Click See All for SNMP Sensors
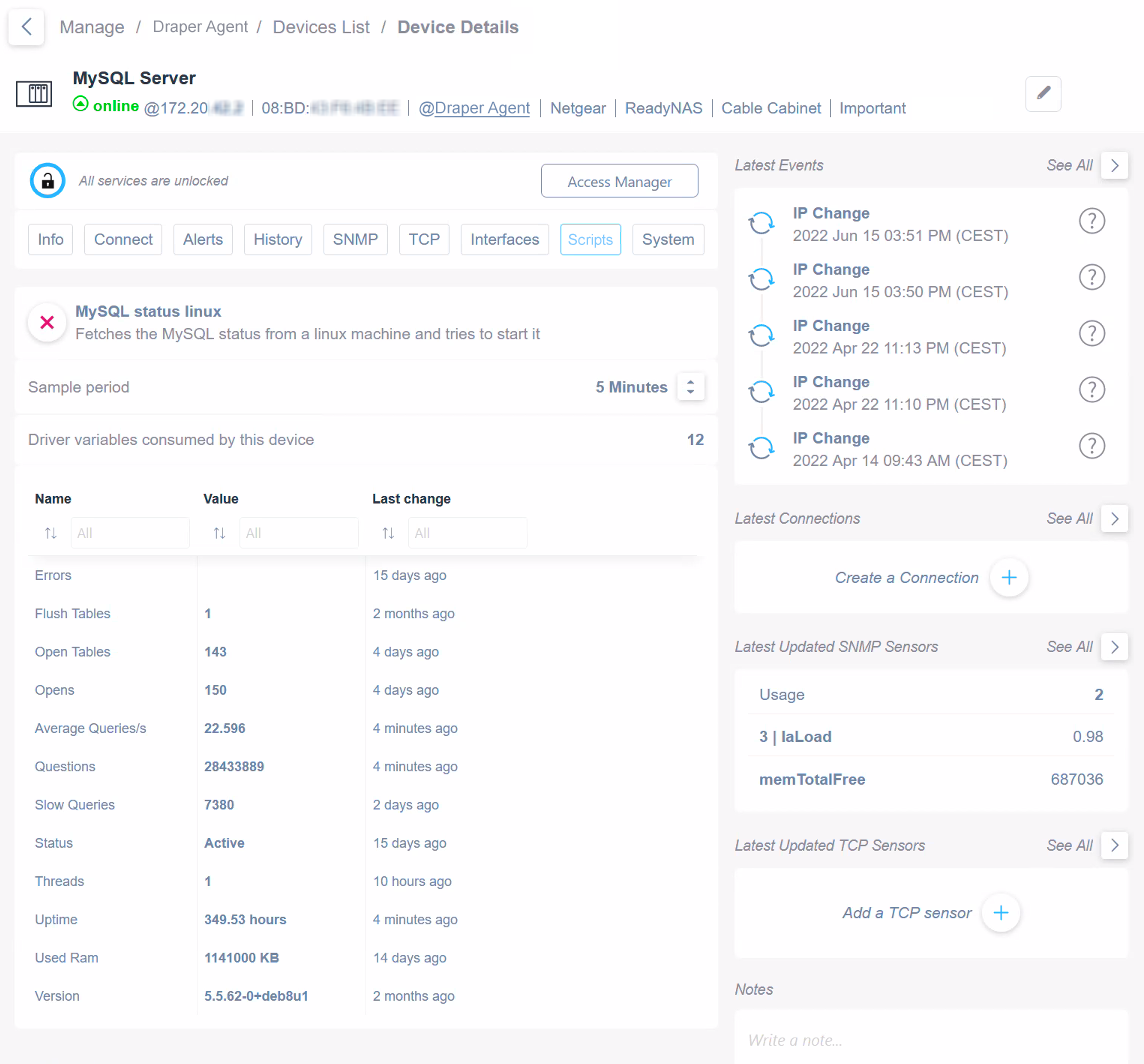 [x=1070, y=647]
